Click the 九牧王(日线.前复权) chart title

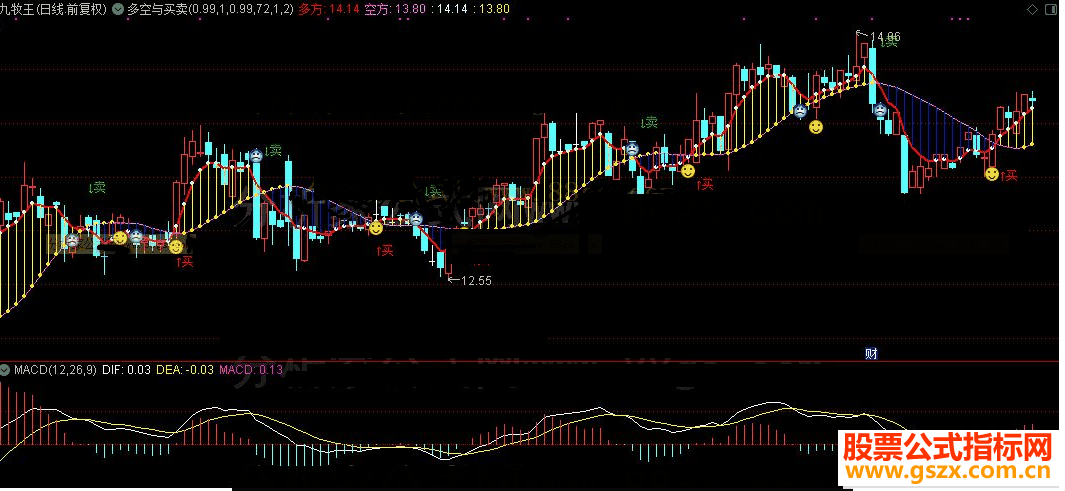point(54,10)
